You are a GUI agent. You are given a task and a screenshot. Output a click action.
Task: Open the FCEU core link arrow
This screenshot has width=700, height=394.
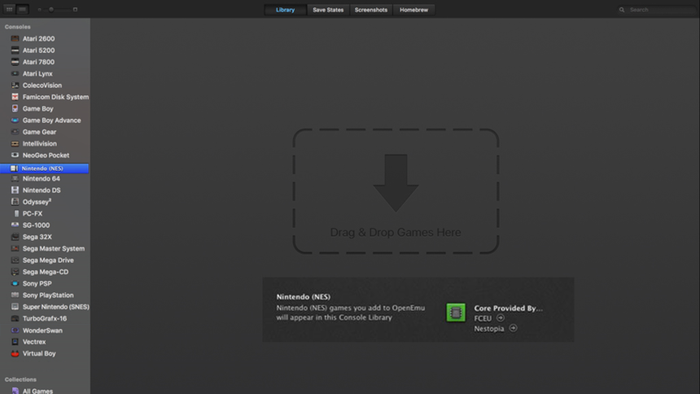[x=500, y=318]
